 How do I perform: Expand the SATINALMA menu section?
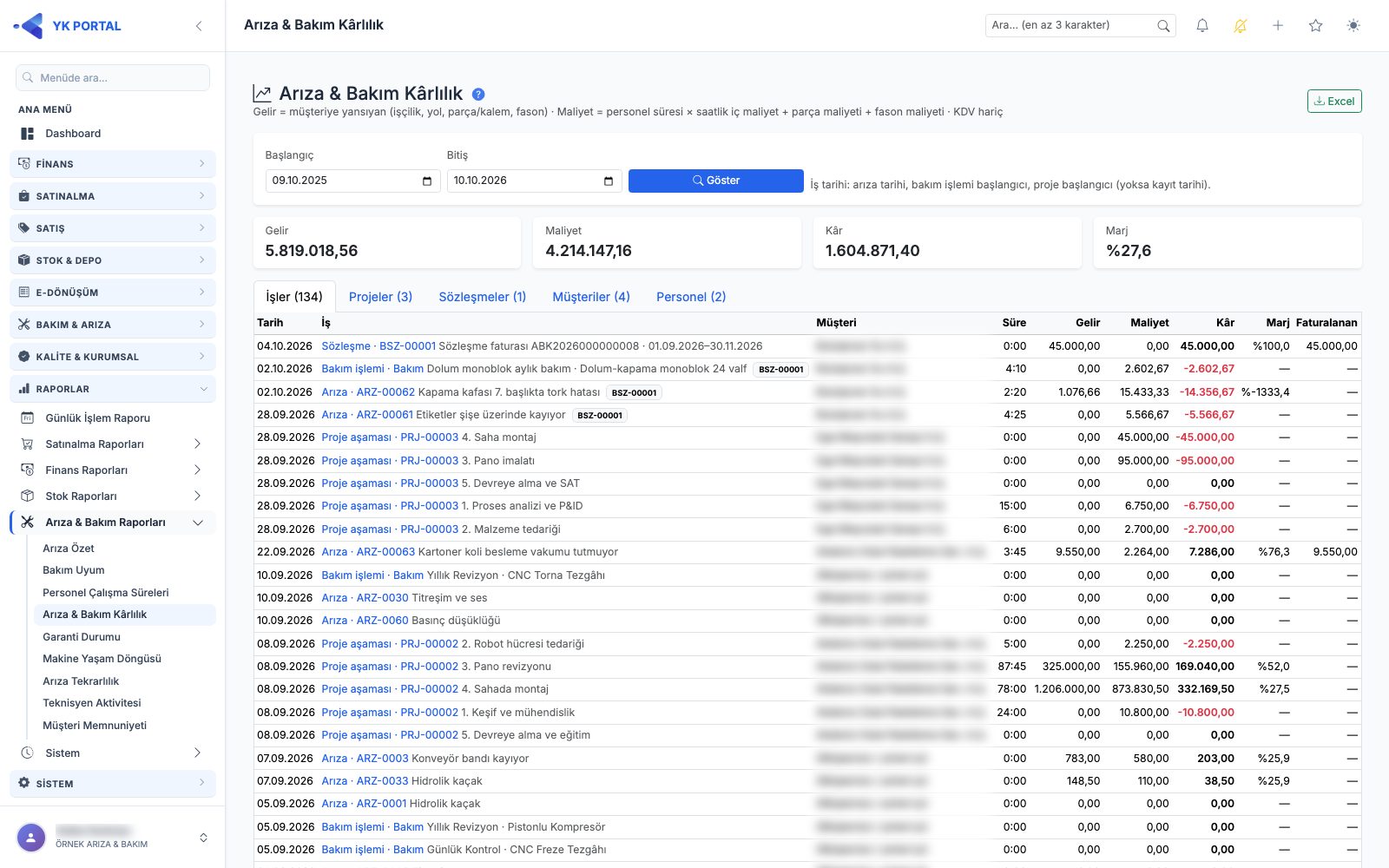(113, 196)
